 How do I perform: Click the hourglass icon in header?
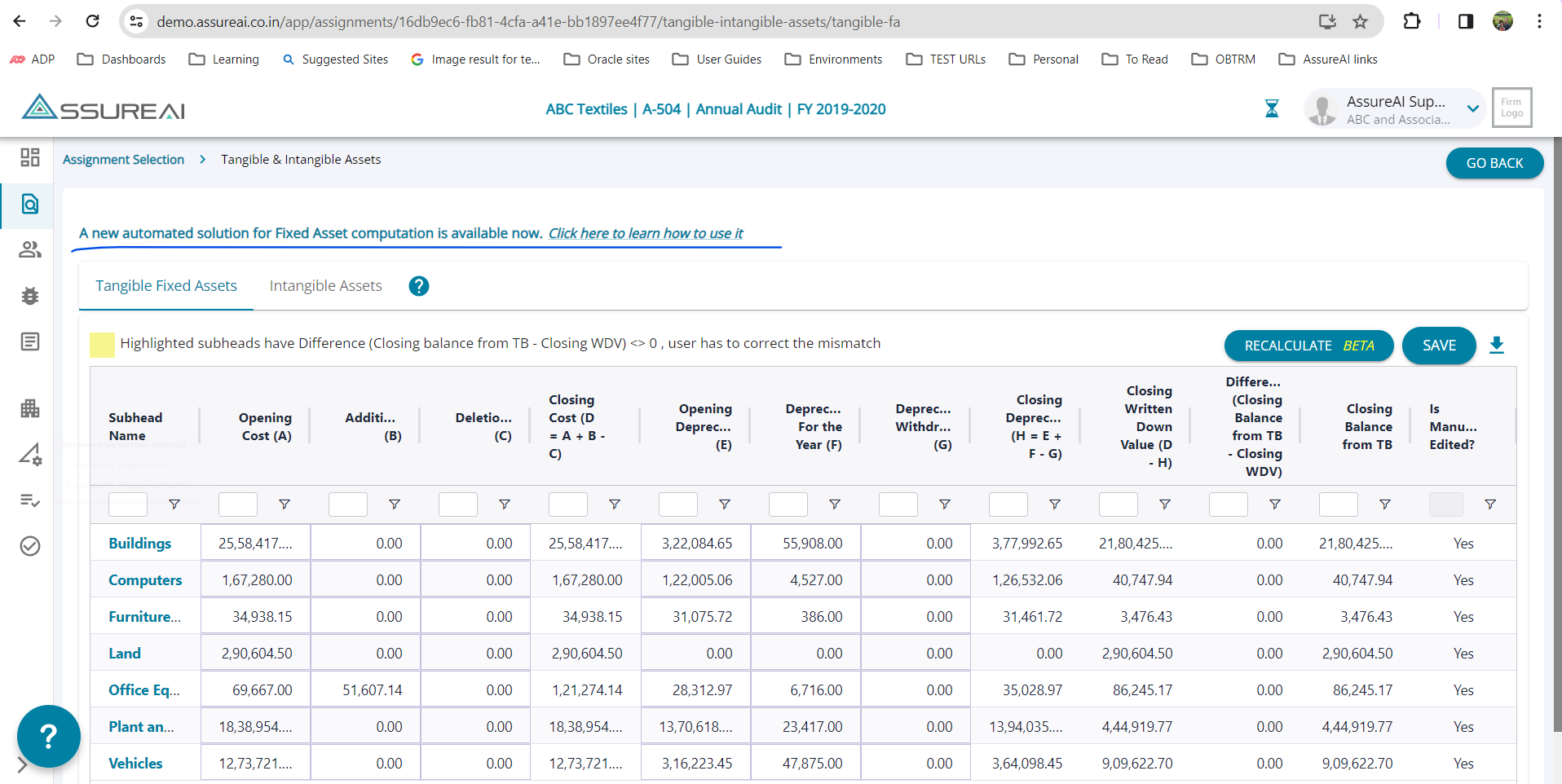point(1271,108)
